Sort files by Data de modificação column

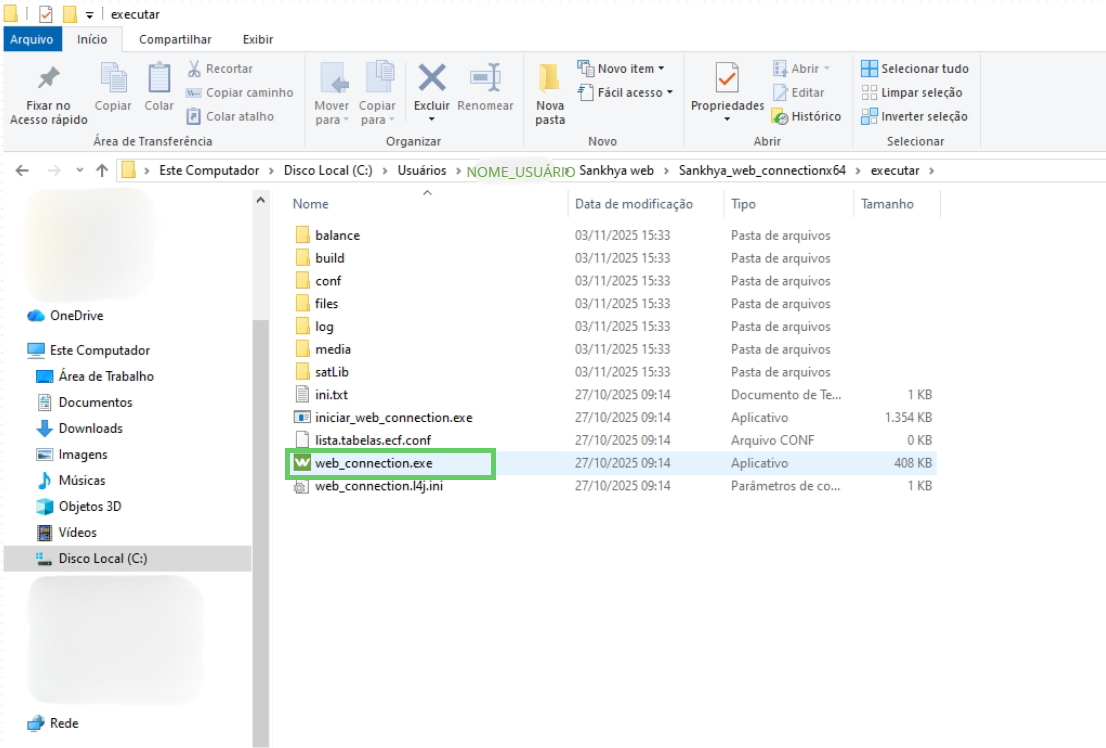pyautogui.click(x=633, y=204)
